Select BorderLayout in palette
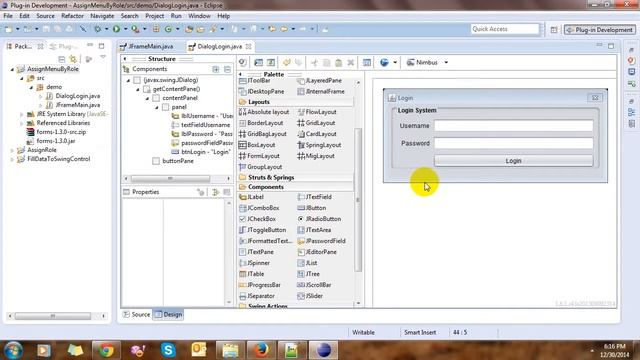This screenshot has width=640, height=360. point(261,123)
